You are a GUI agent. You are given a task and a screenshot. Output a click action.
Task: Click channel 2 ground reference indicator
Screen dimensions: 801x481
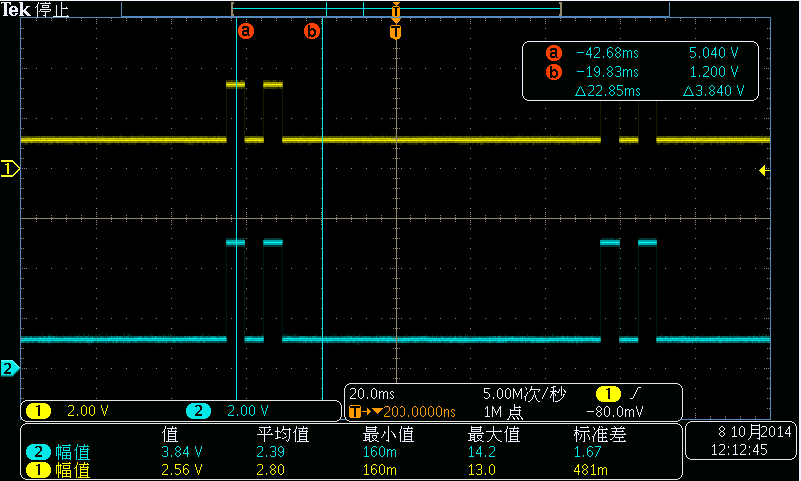[10, 368]
